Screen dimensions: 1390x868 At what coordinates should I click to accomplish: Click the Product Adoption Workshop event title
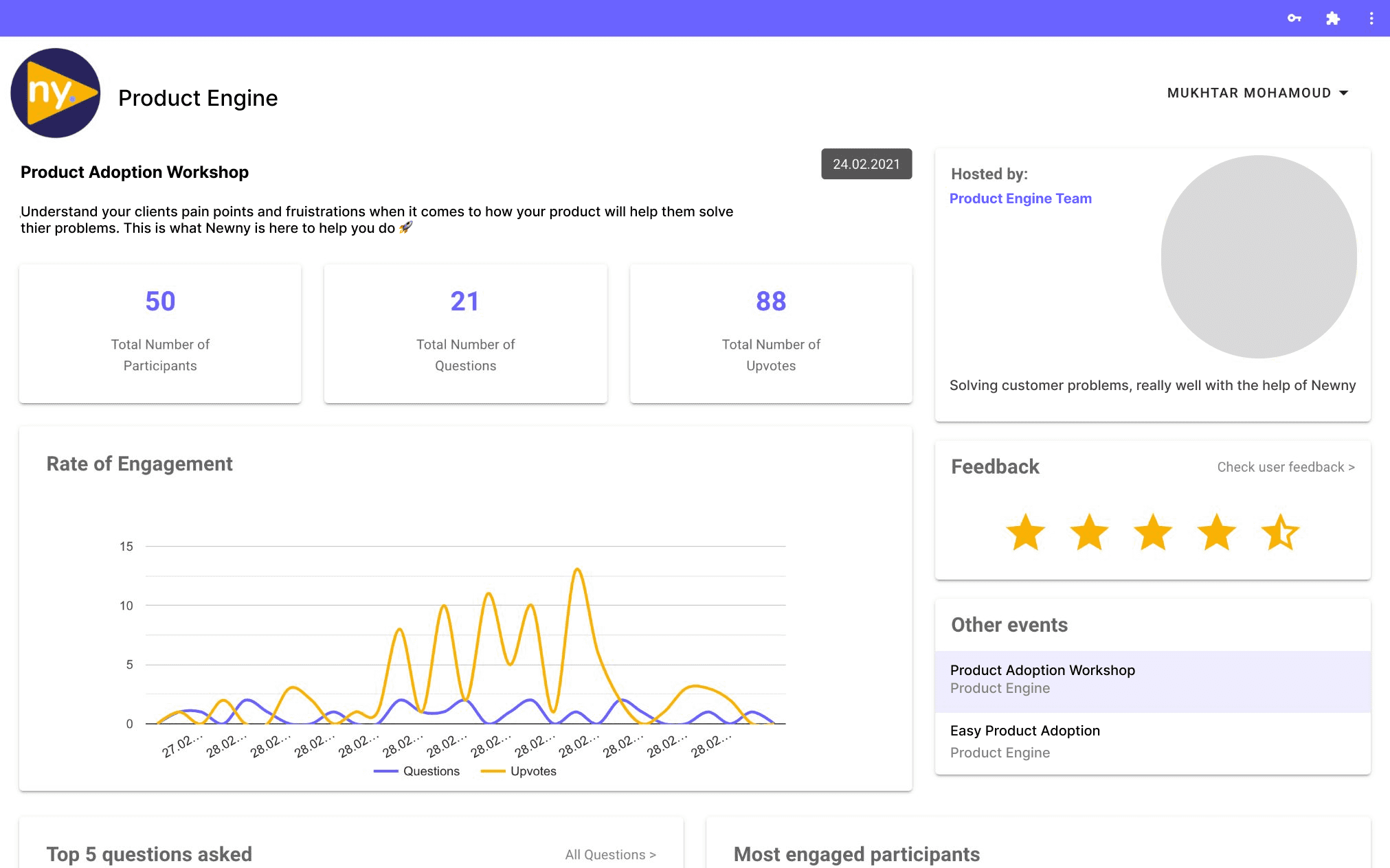135,172
